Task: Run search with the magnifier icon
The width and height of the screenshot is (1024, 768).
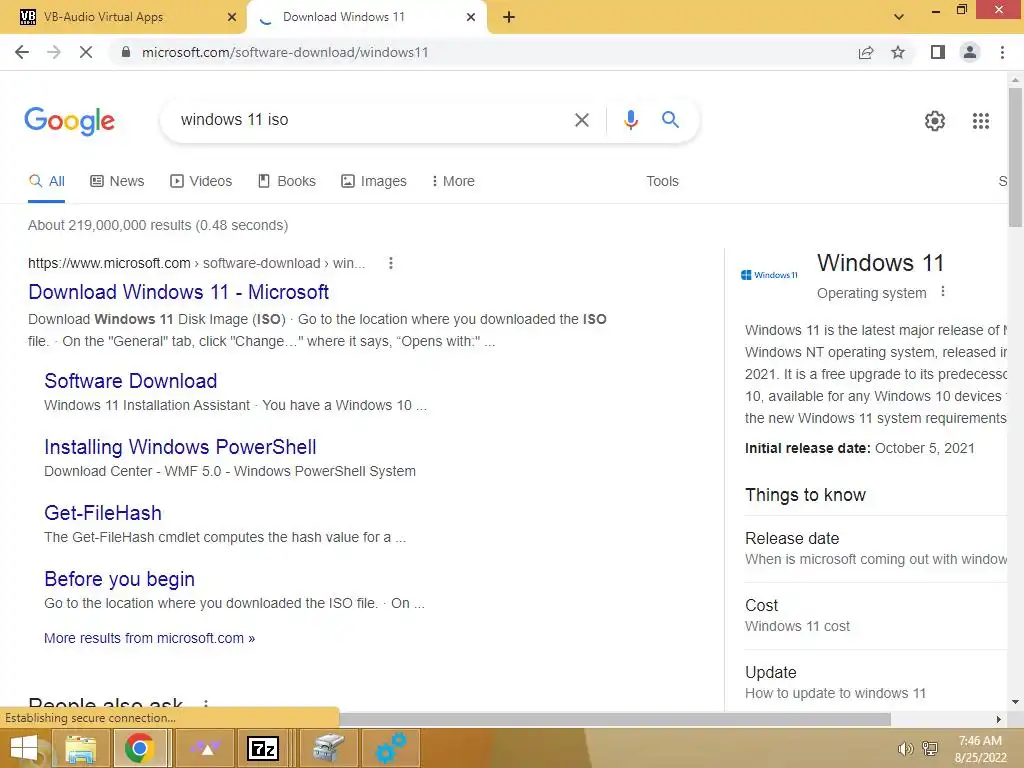Action: [x=670, y=120]
